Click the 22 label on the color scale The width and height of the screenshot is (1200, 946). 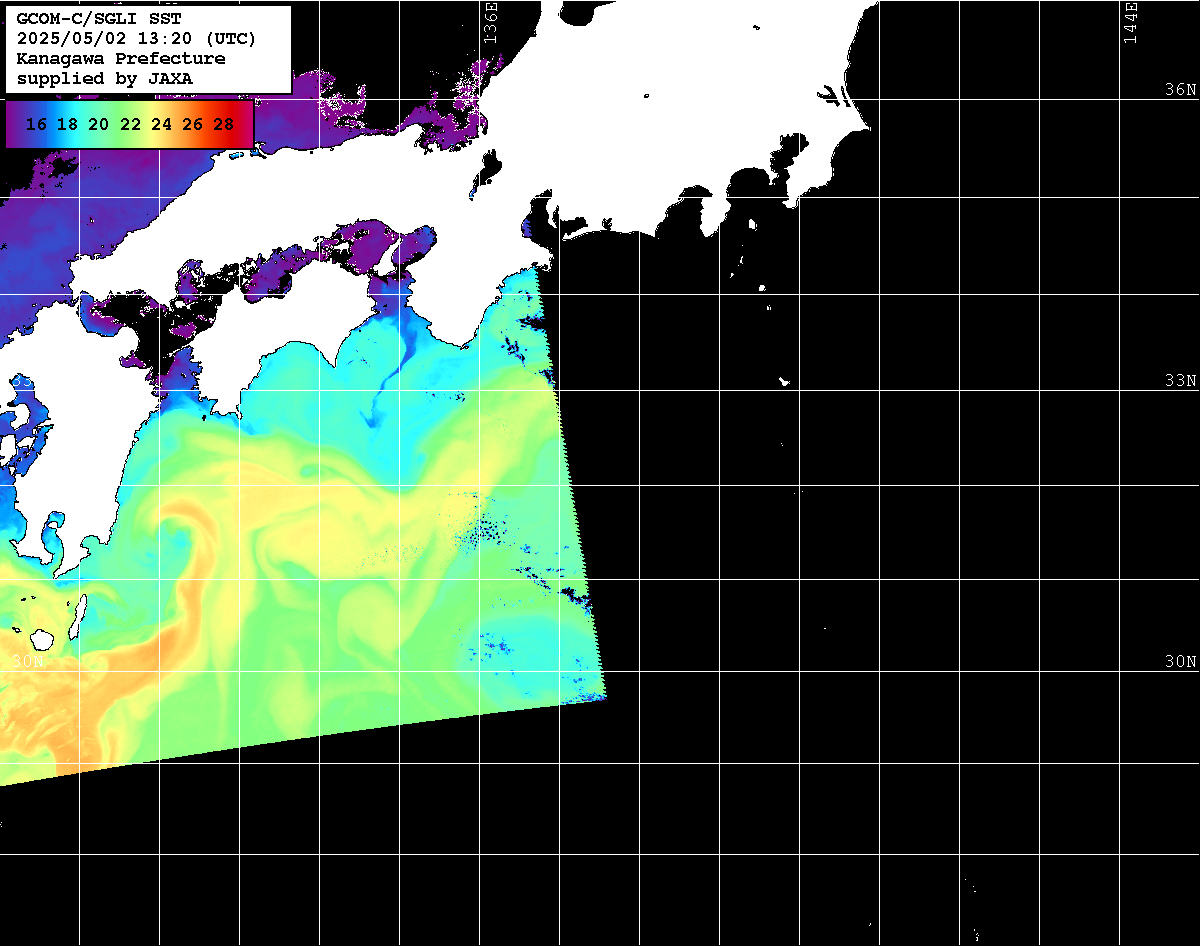(130, 125)
